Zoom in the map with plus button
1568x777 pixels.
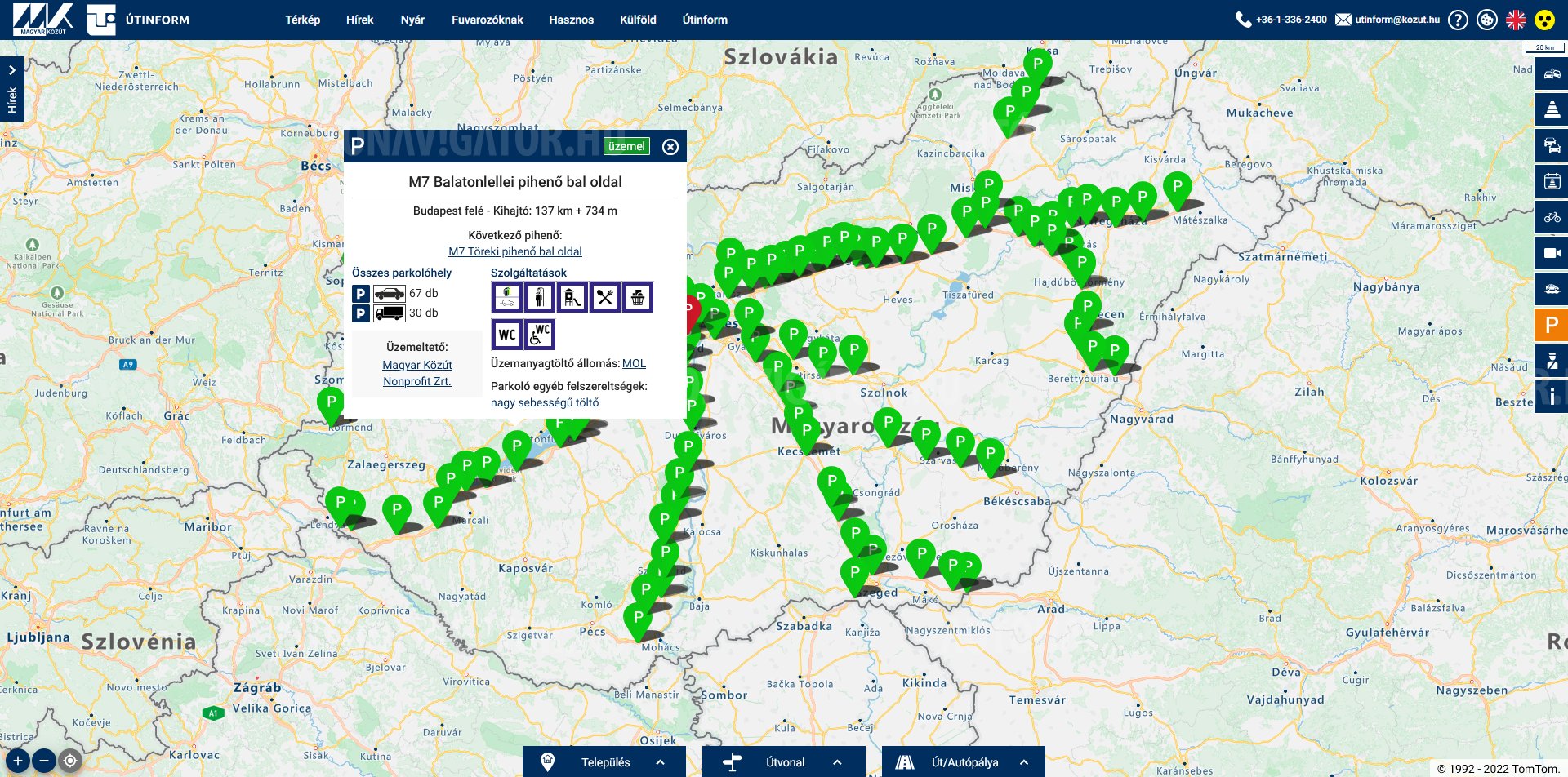tap(17, 761)
